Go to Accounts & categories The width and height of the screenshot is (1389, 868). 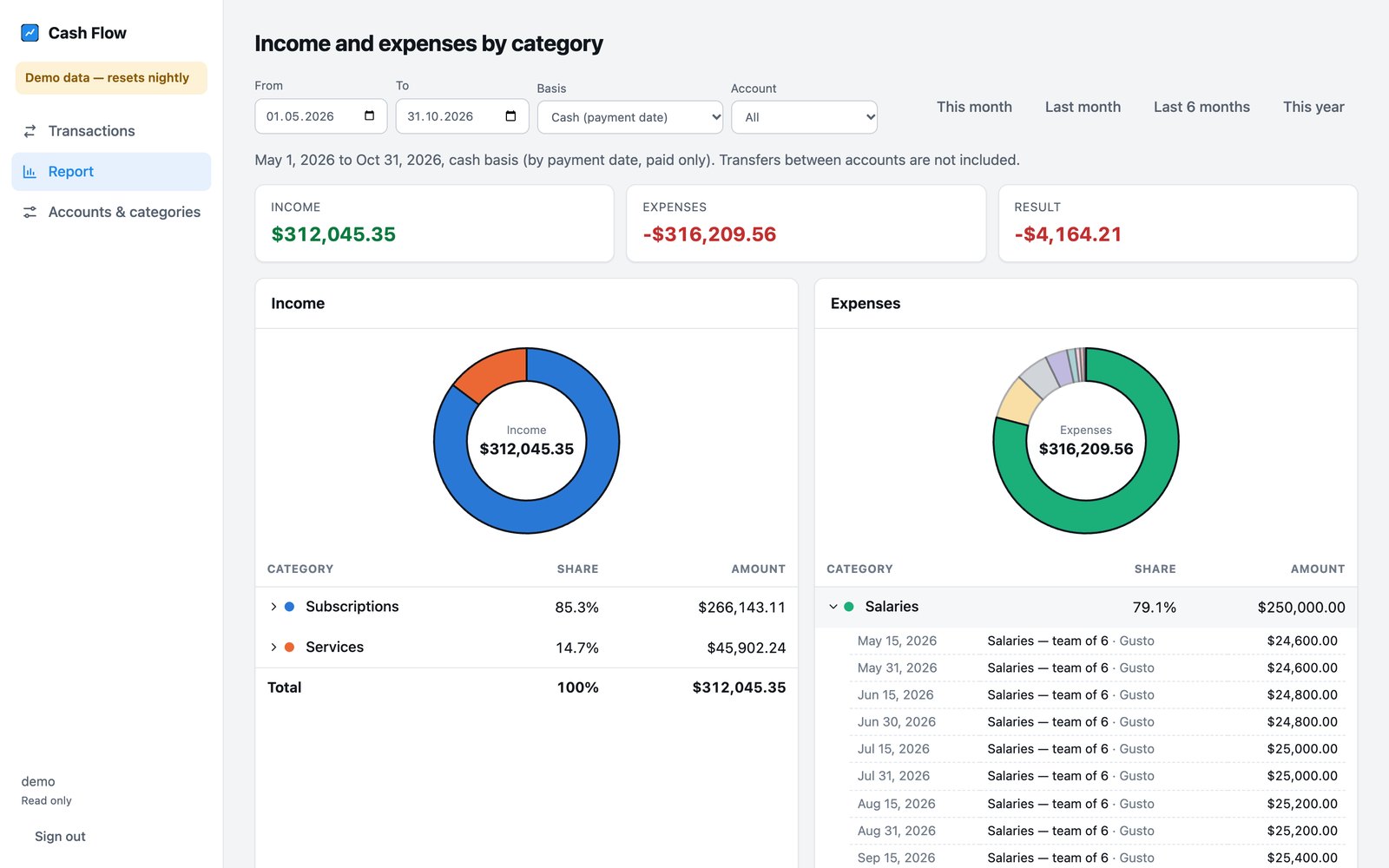click(111, 212)
